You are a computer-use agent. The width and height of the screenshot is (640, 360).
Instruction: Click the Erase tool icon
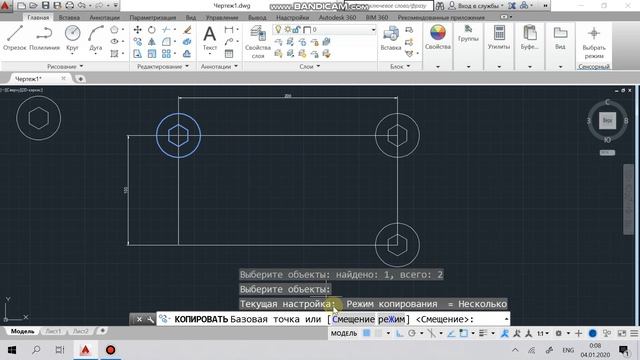[x=187, y=30]
